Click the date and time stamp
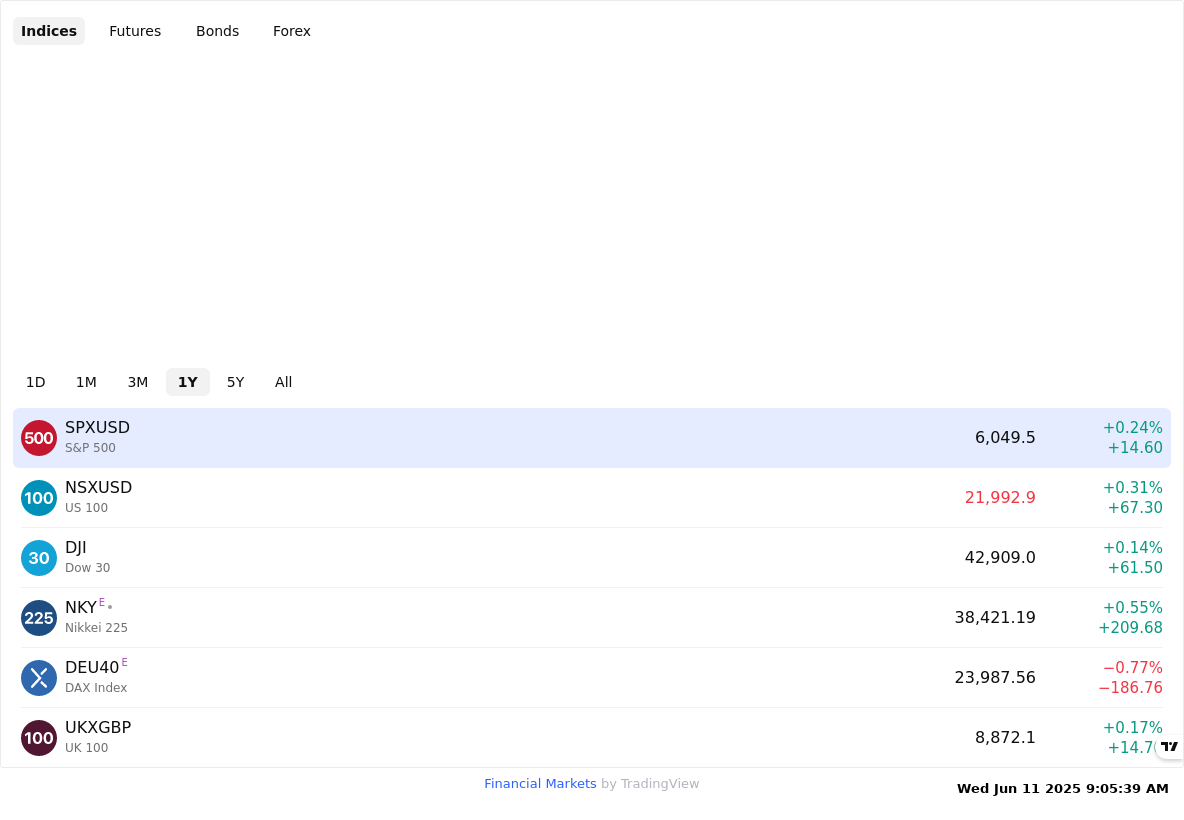This screenshot has height=820, width=1184. [x=1062, y=789]
